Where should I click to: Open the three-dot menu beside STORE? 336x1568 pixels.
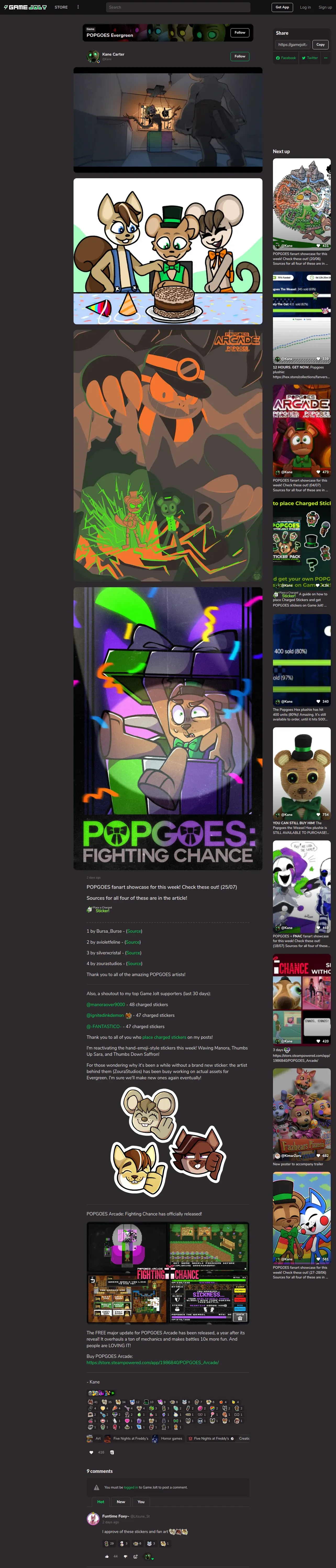point(78,7)
